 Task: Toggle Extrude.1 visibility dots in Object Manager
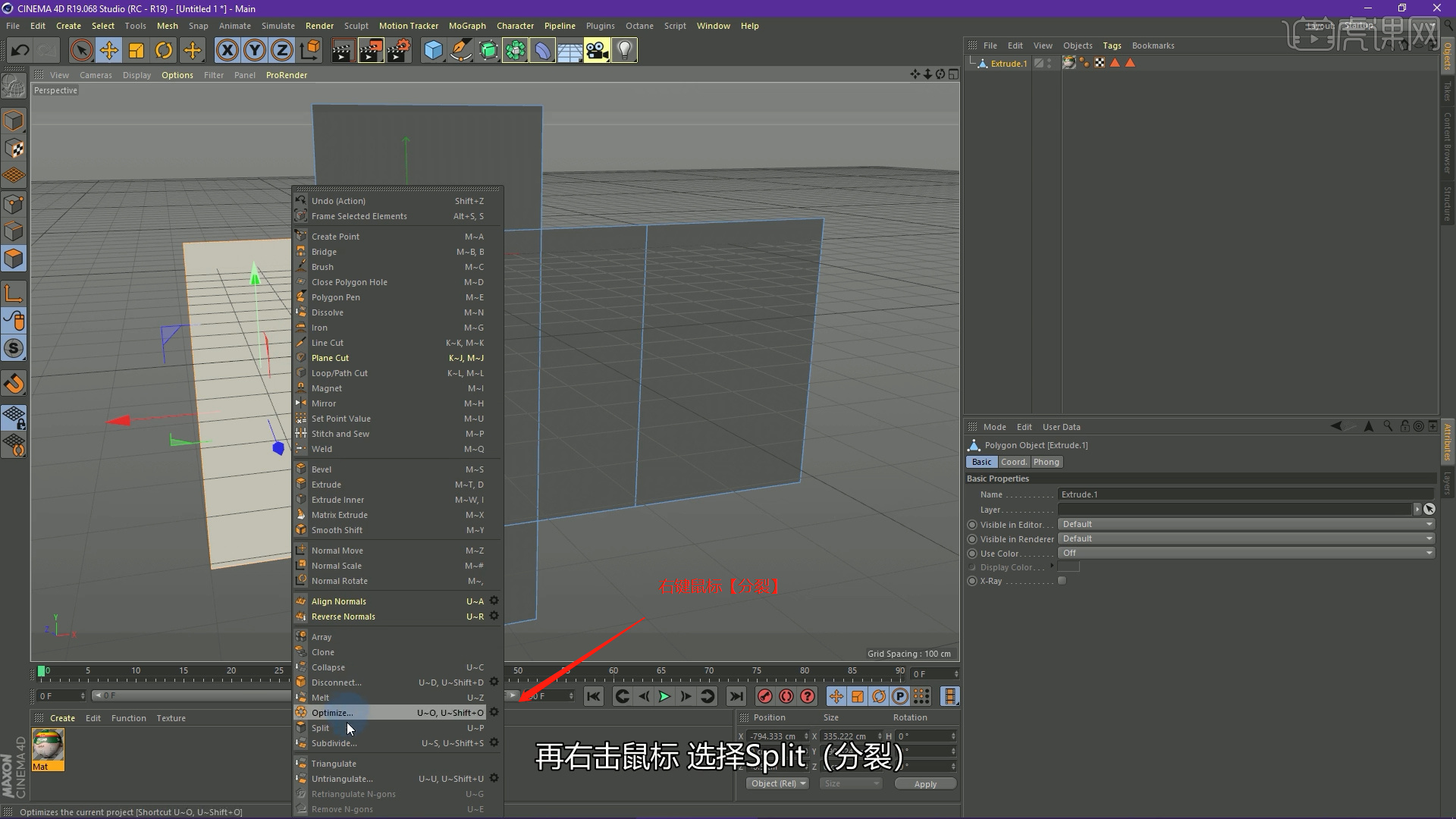(1050, 64)
